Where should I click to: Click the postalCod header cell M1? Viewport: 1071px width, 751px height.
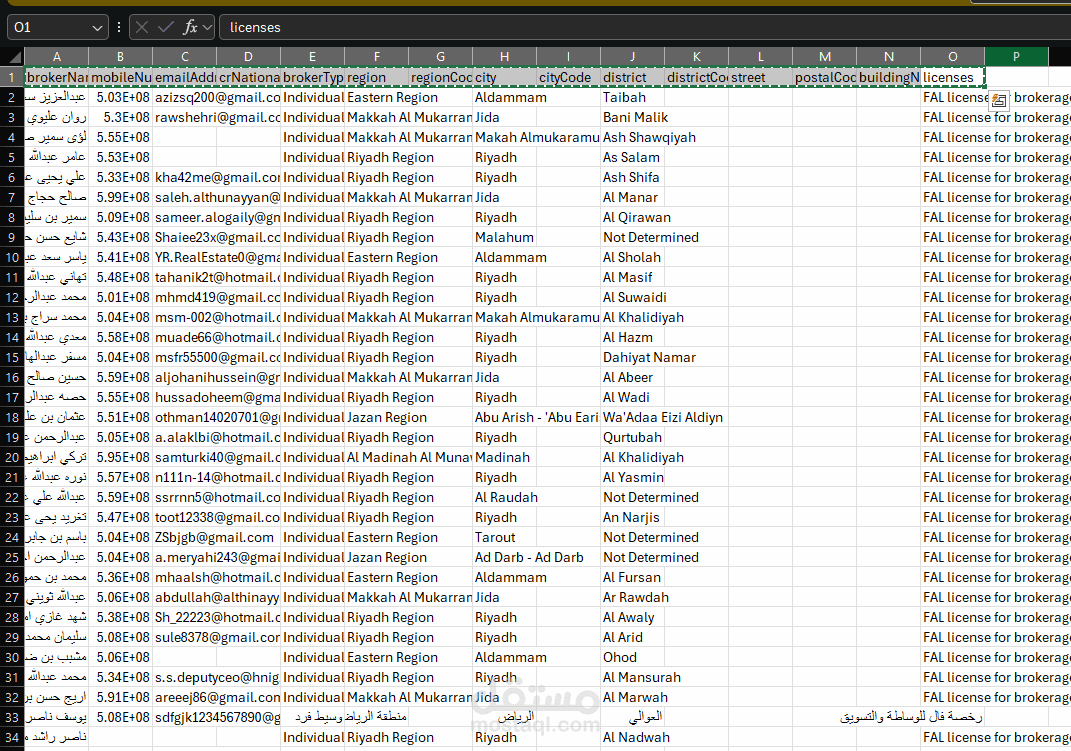(824, 77)
